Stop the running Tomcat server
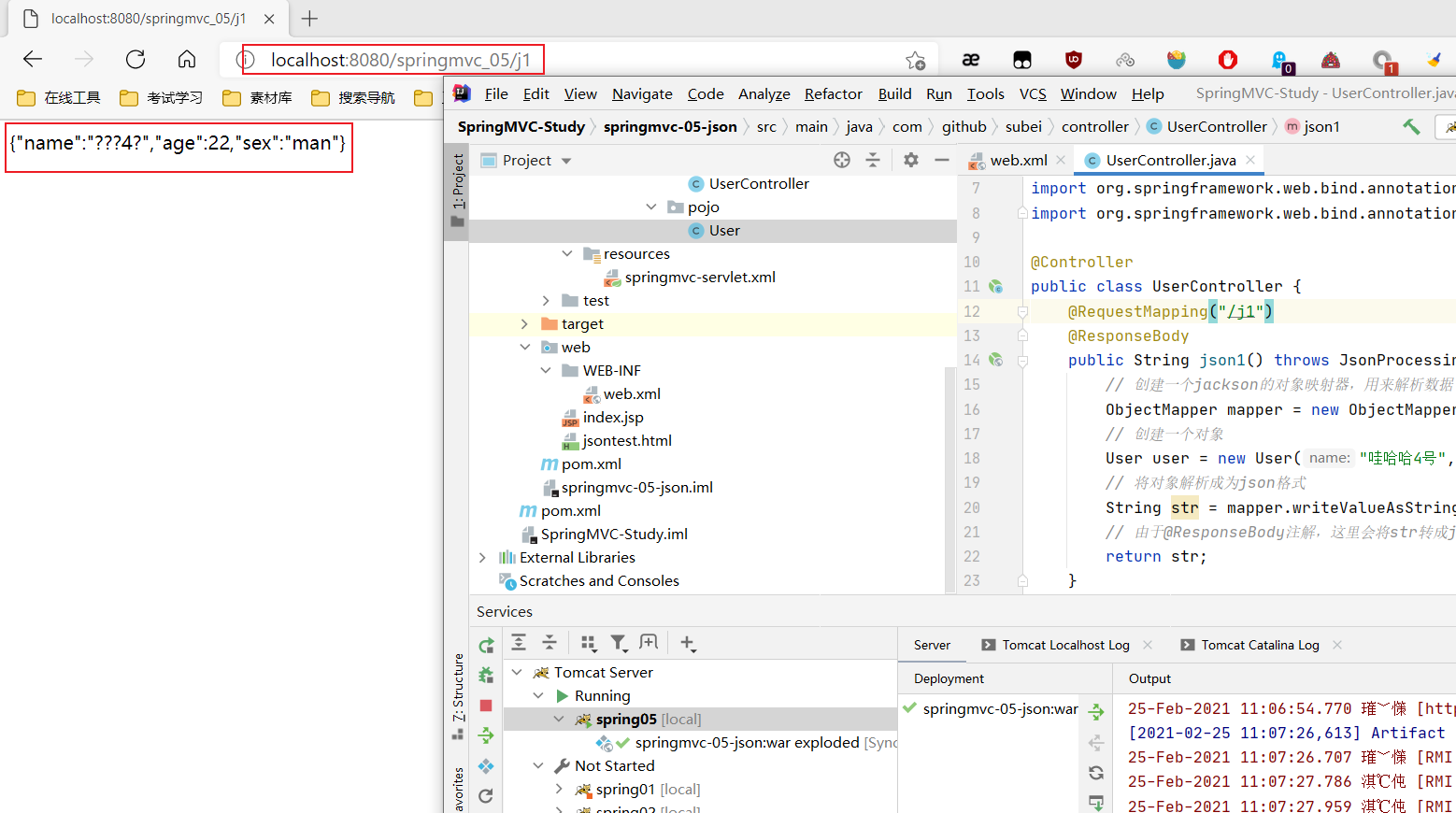This screenshot has height=813, width=1456. point(485,706)
